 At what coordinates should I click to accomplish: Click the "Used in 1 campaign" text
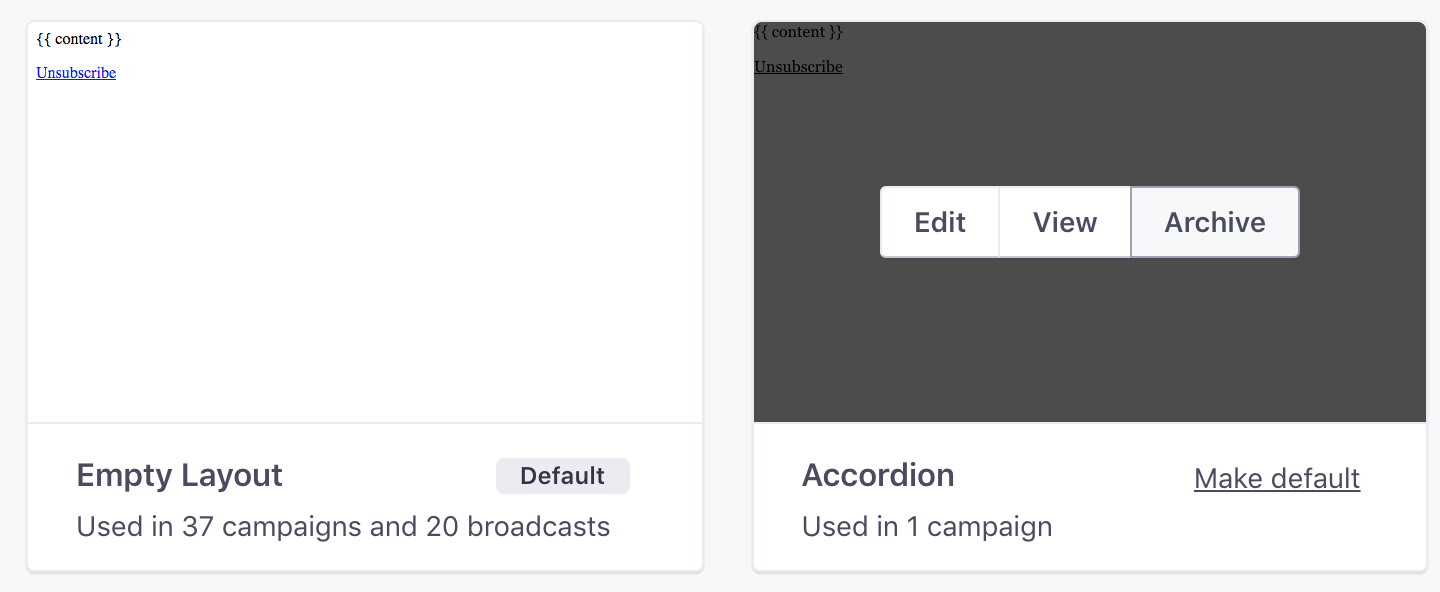click(x=927, y=526)
